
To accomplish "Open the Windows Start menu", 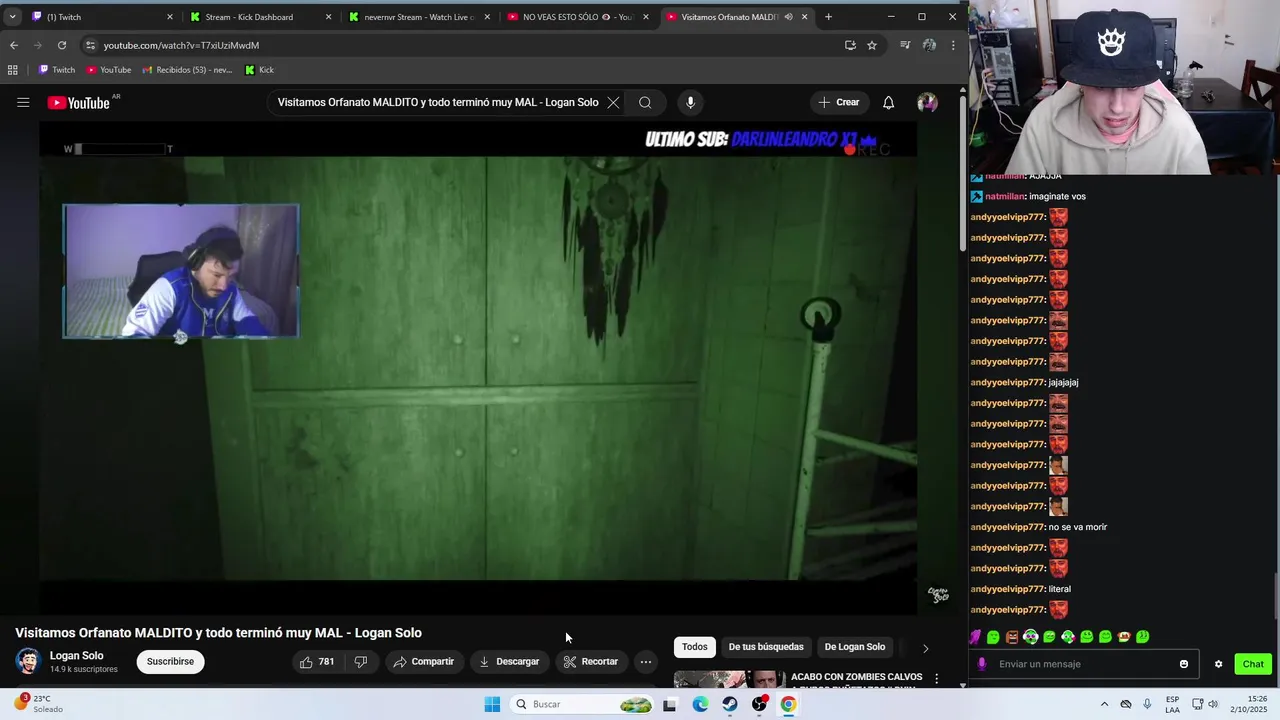I will point(492,704).
